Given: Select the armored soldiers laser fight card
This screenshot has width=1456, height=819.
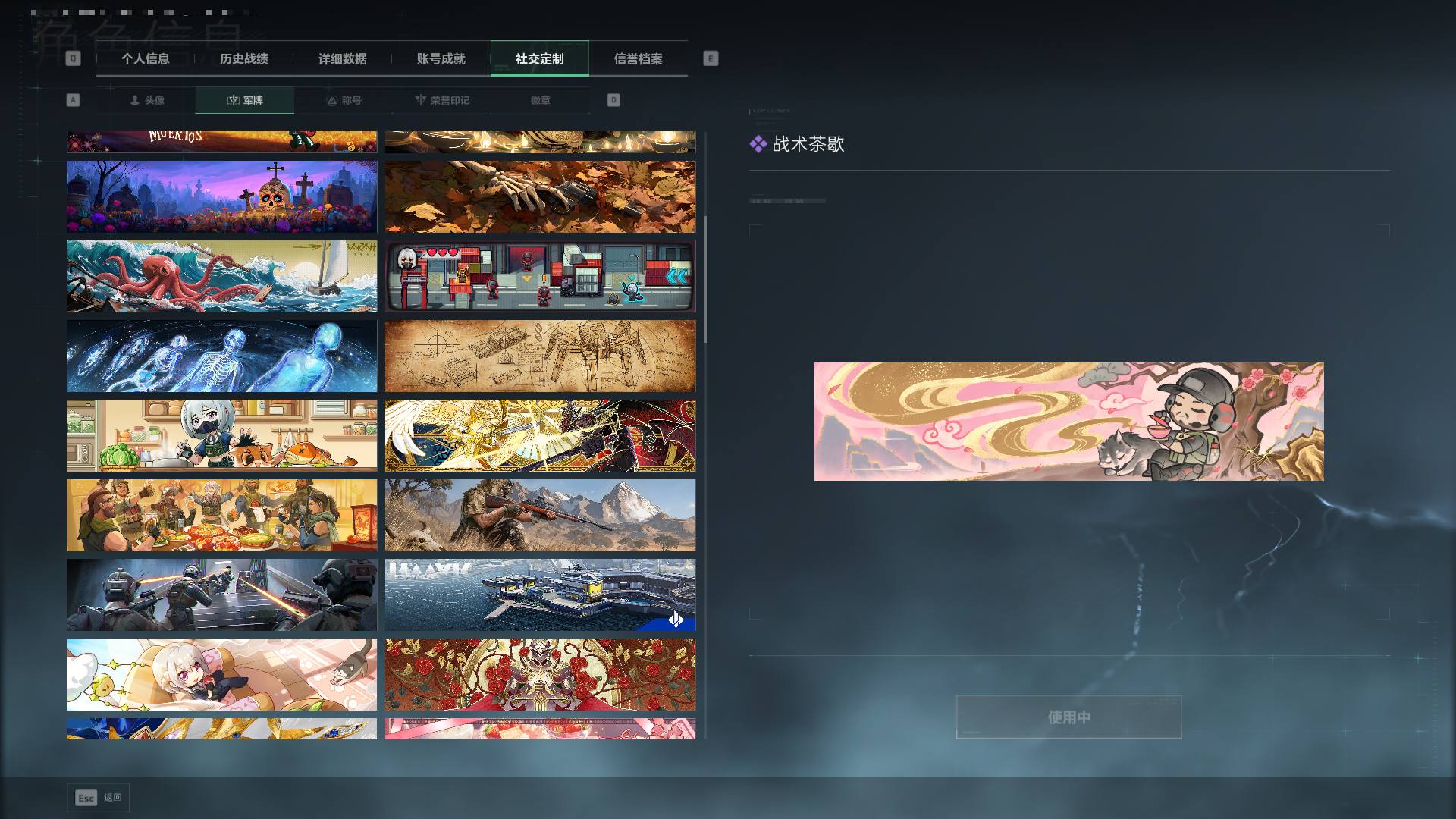Looking at the screenshot, I should [221, 595].
